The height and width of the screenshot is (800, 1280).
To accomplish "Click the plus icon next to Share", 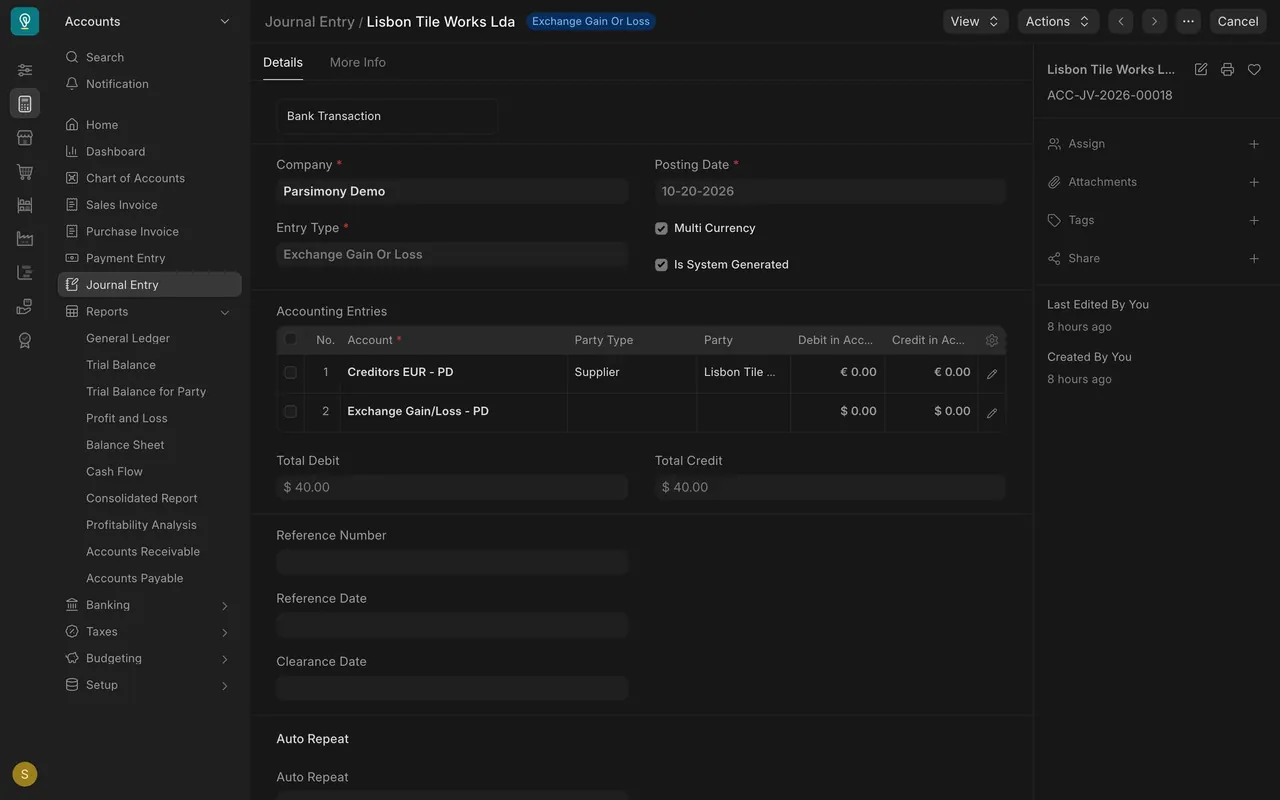I will pyautogui.click(x=1254, y=258).
